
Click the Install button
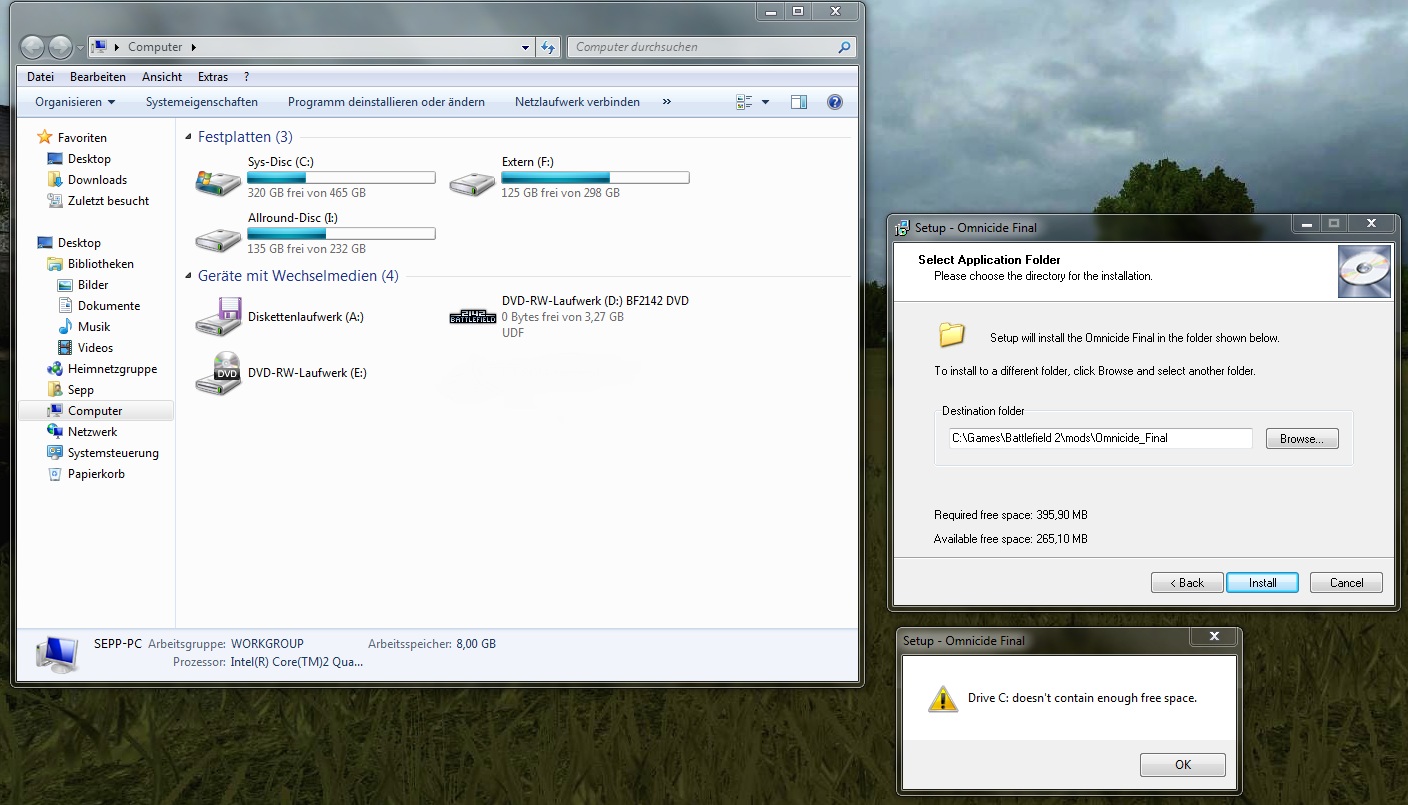(x=1262, y=583)
